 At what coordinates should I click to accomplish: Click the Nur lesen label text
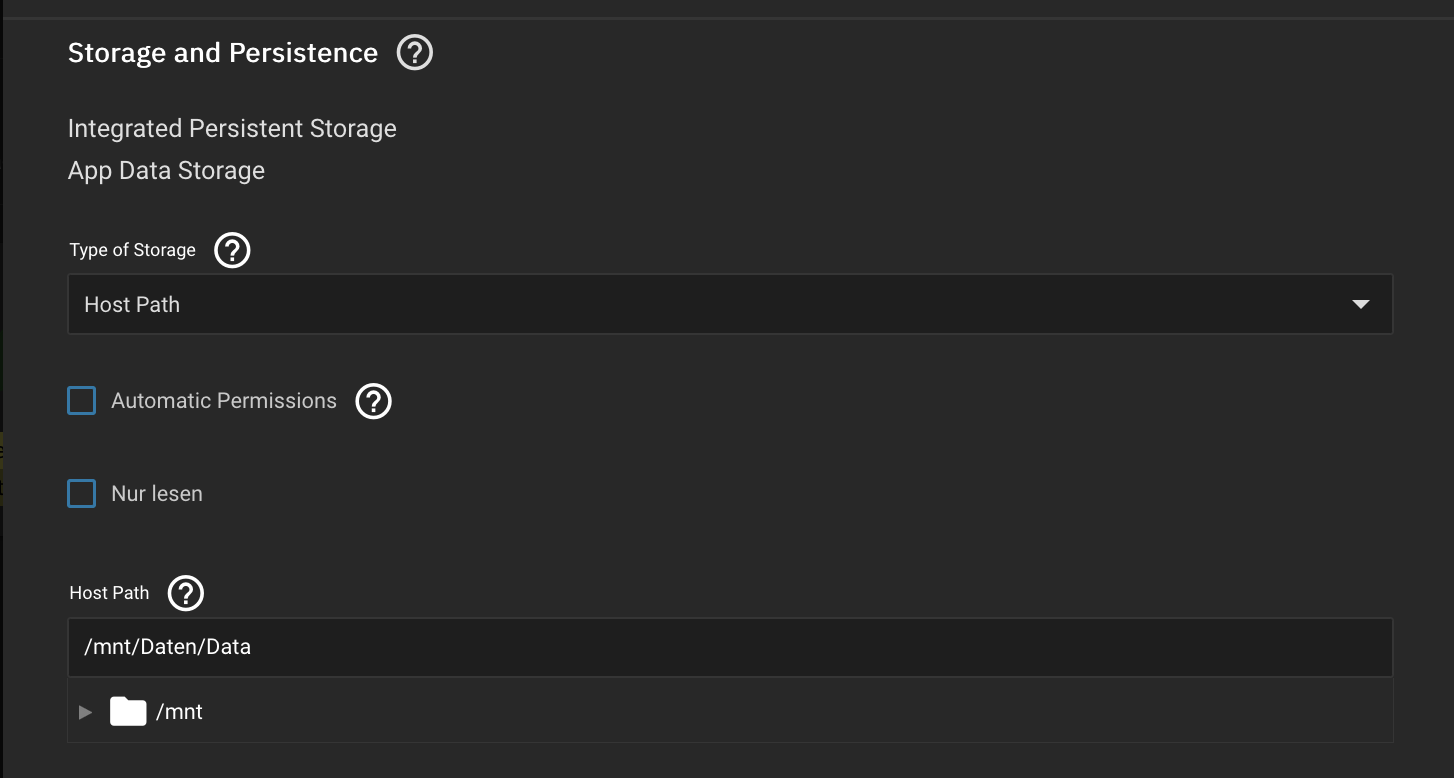tap(157, 494)
